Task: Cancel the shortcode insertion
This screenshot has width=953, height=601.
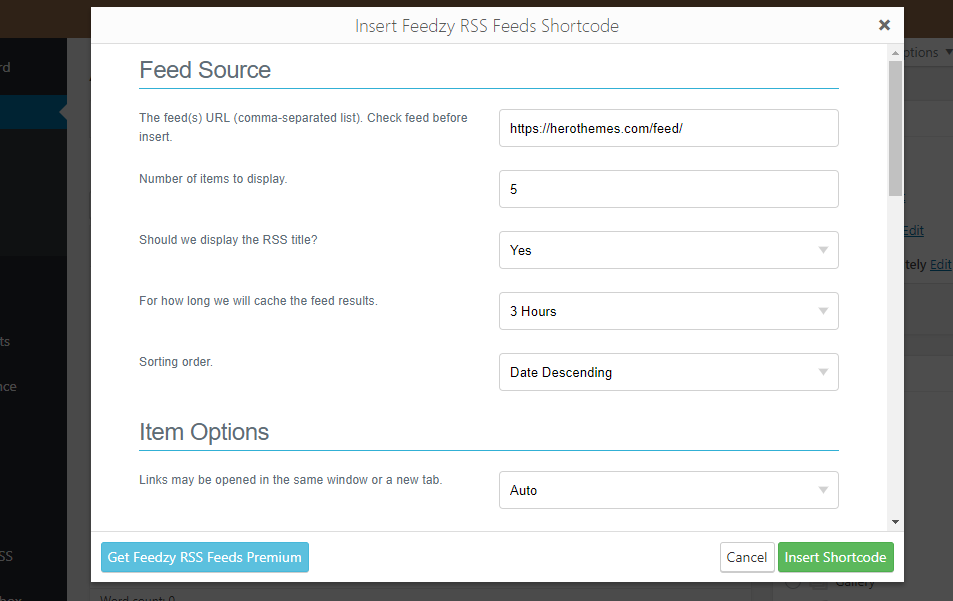Action: 747,557
